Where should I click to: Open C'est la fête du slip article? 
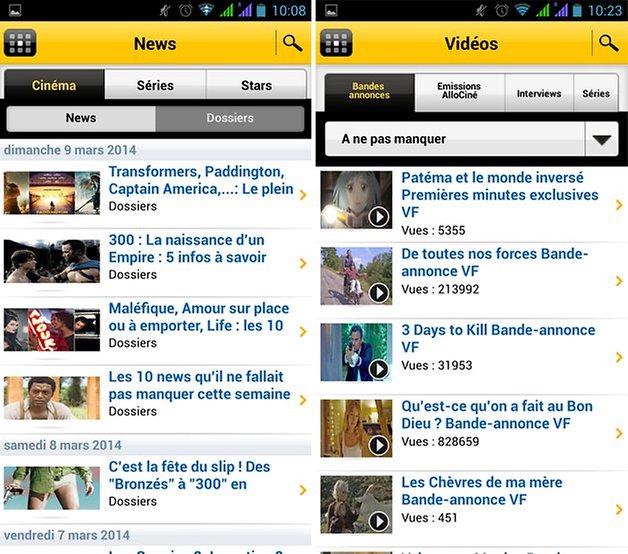(x=189, y=475)
